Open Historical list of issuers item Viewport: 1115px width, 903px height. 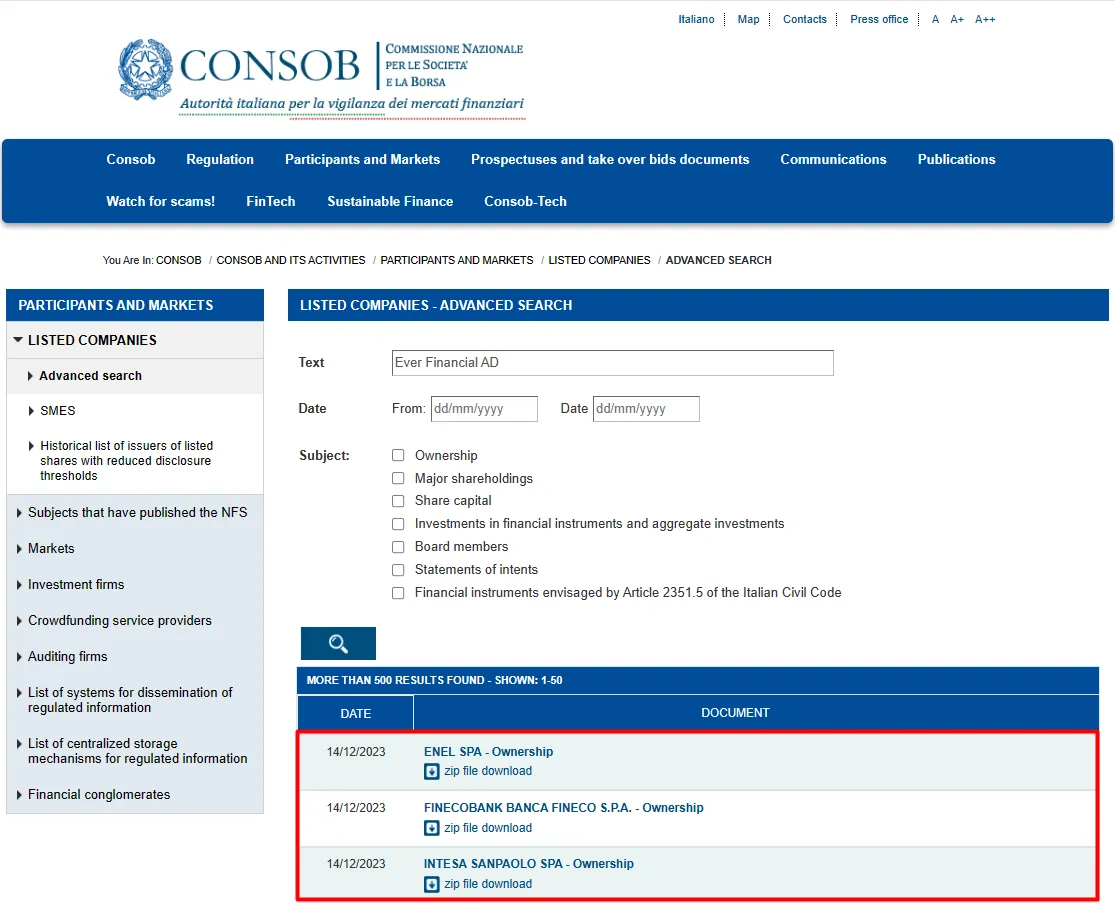pyautogui.click(x=126, y=461)
